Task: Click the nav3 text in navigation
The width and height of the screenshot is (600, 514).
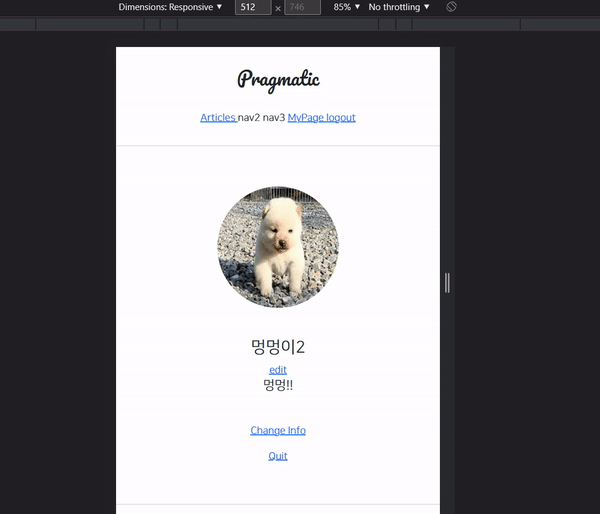Action: (274, 117)
